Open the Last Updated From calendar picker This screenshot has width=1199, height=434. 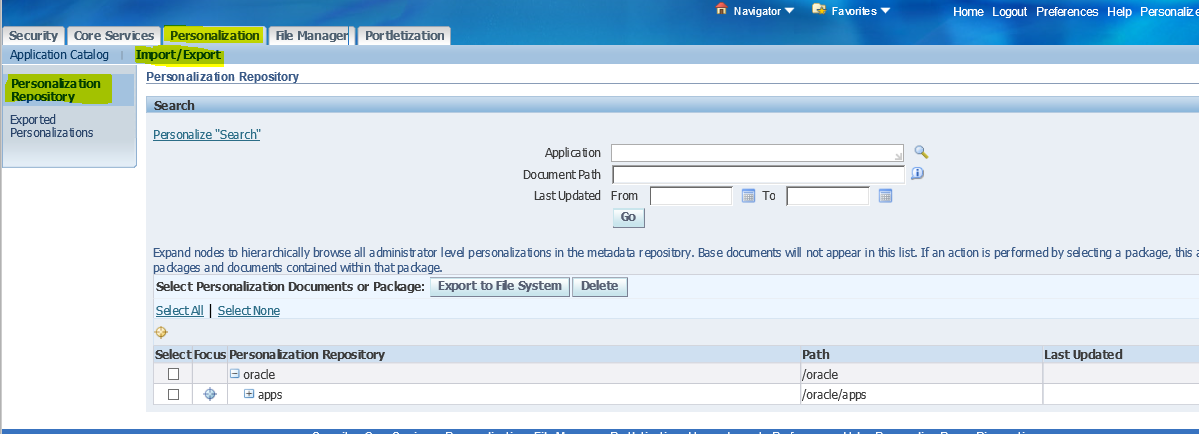(749, 196)
